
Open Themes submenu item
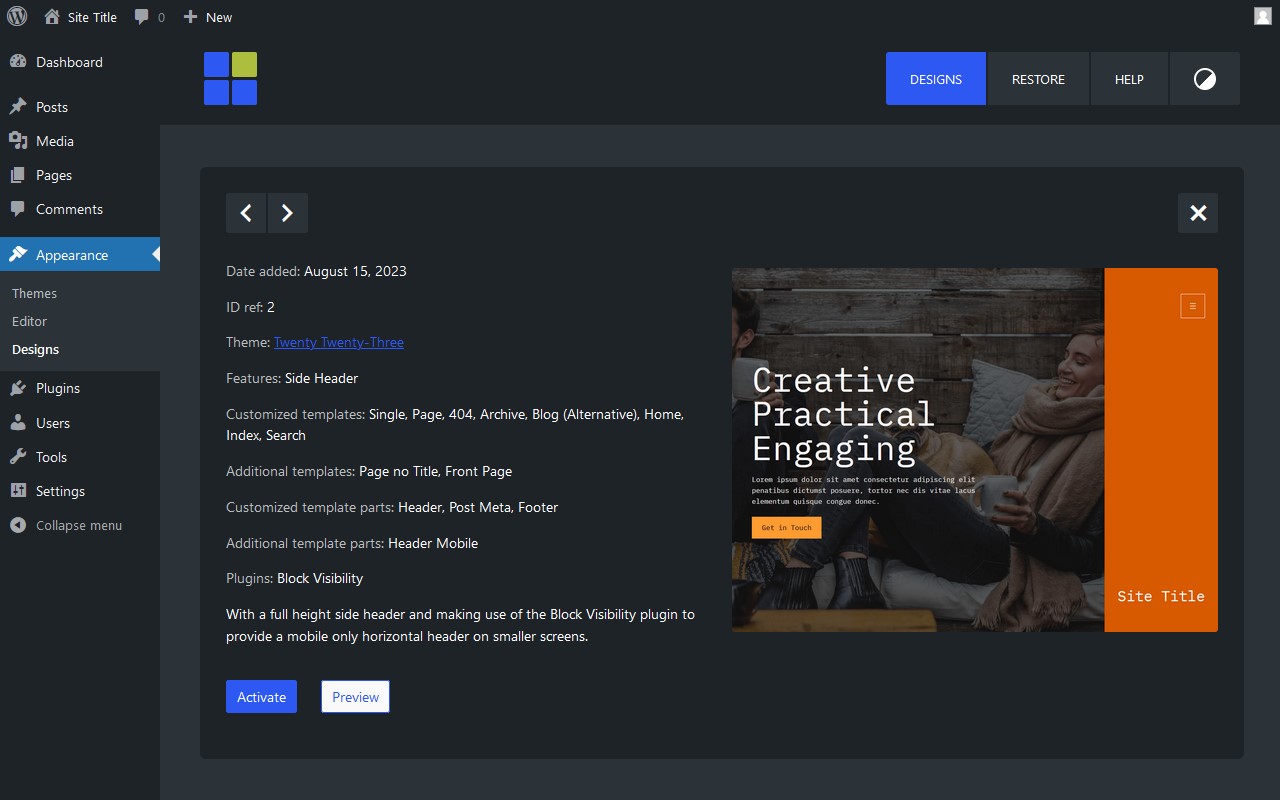(x=35, y=293)
